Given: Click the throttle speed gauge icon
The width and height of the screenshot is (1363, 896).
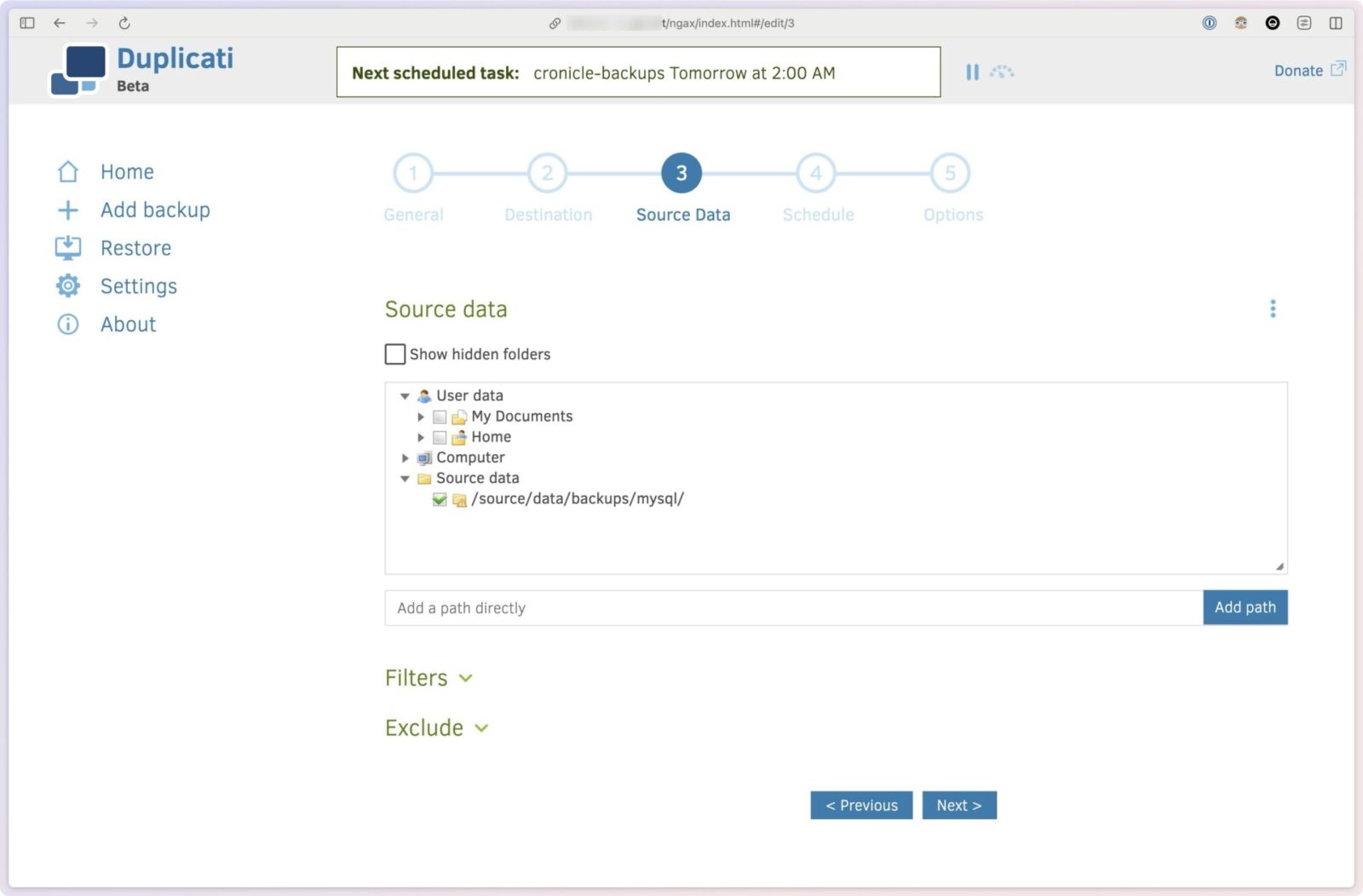Looking at the screenshot, I should click(x=1002, y=72).
